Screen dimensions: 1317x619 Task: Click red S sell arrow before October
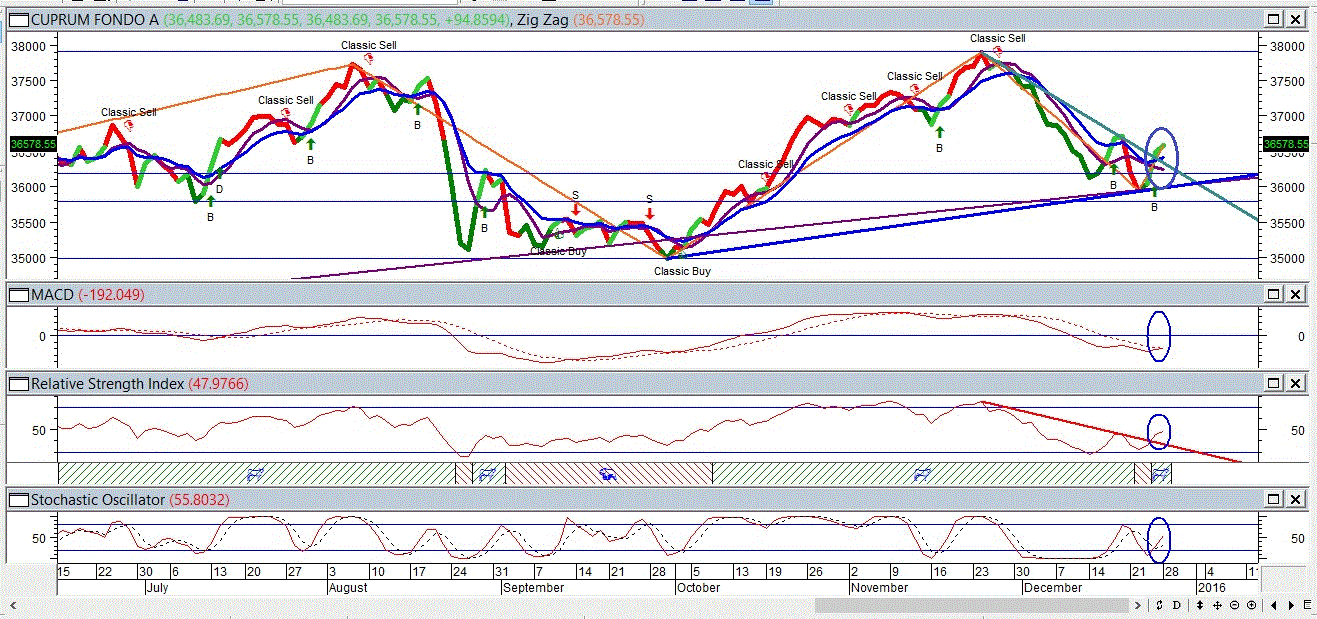(649, 213)
